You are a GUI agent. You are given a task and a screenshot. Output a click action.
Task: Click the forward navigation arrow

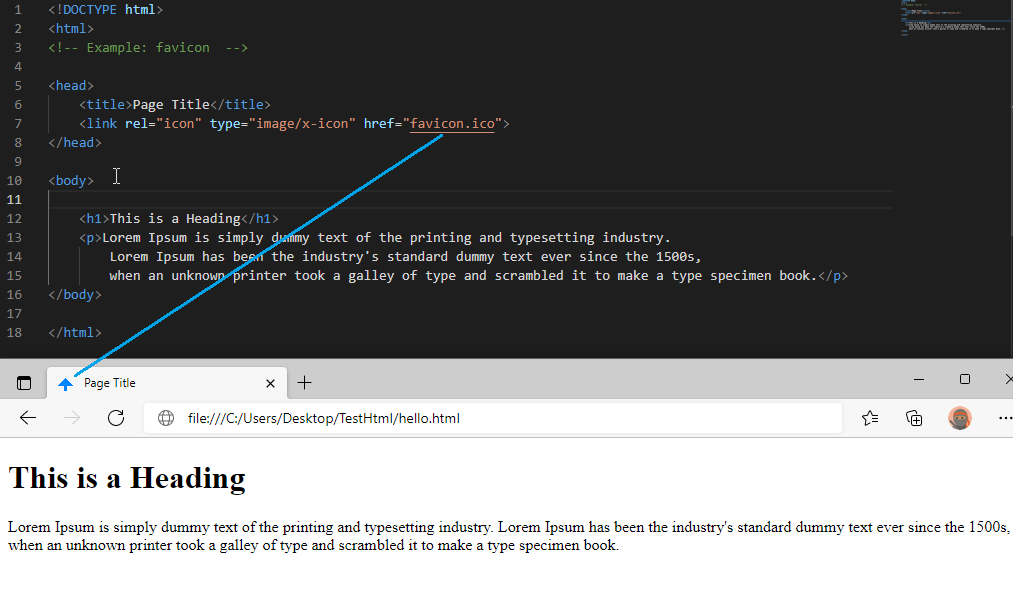71,418
